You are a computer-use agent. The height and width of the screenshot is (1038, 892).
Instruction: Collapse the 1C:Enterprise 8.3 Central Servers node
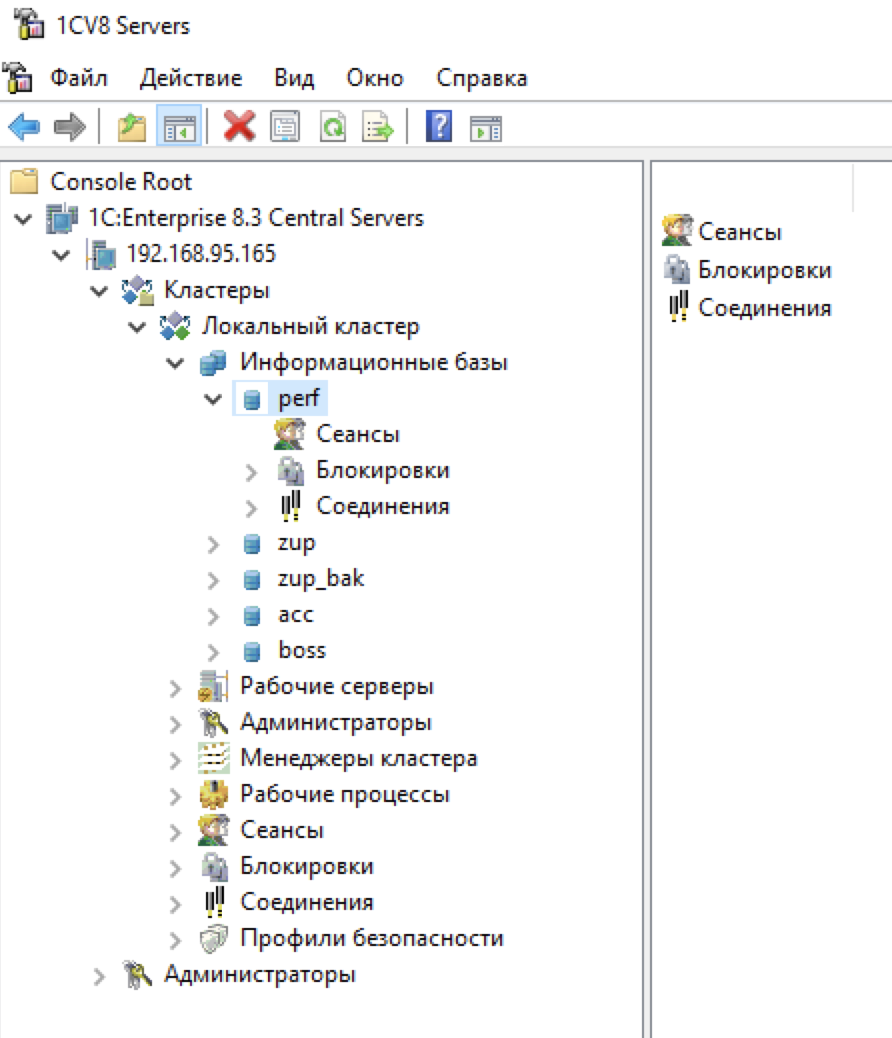(x=23, y=218)
